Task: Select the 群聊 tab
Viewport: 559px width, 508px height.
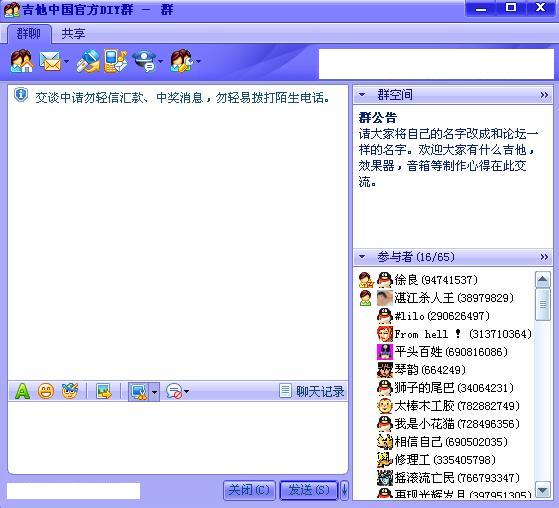Action: (x=29, y=34)
